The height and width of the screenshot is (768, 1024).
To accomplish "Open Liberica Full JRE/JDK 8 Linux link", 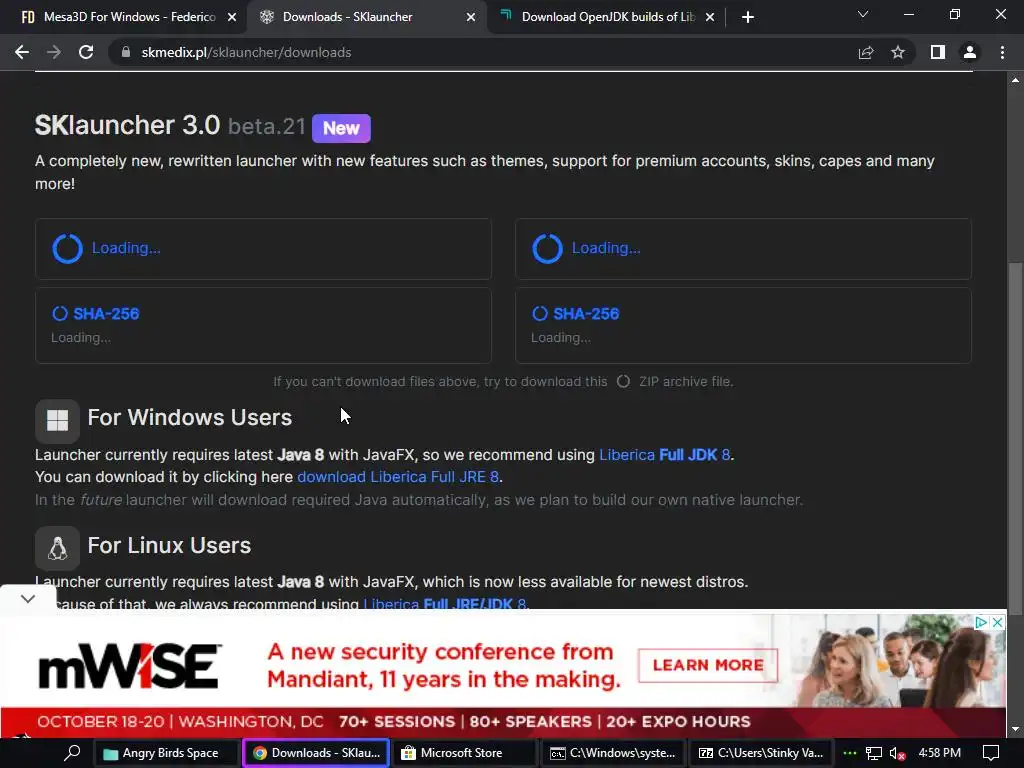I will point(445,603).
